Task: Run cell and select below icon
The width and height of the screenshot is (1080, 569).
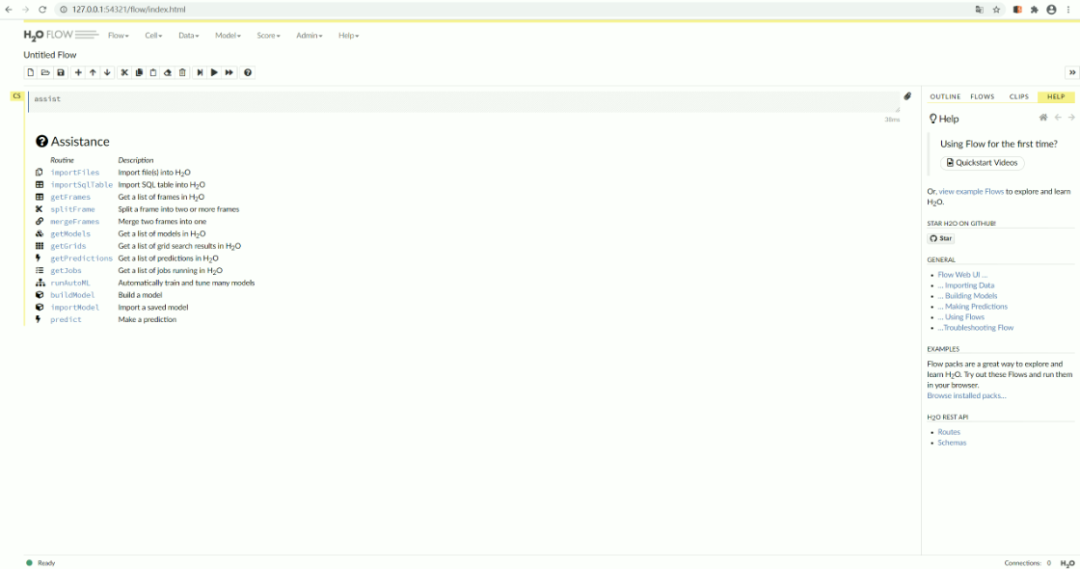Action: point(200,72)
